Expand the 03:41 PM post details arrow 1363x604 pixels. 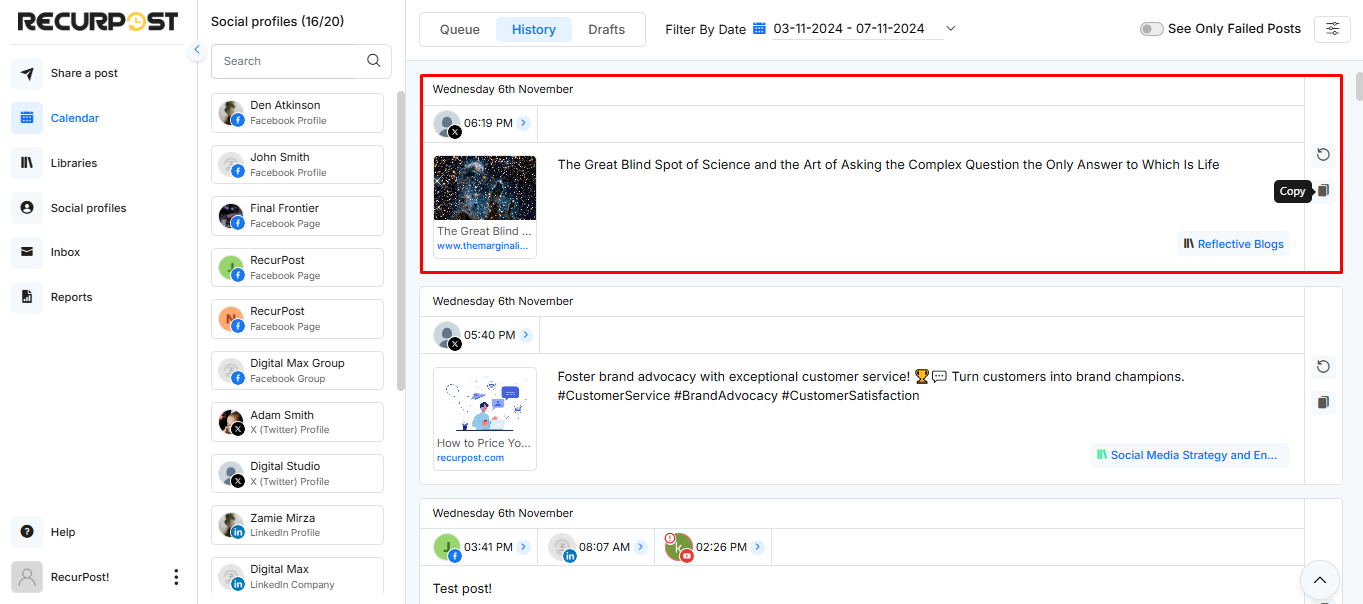click(523, 547)
